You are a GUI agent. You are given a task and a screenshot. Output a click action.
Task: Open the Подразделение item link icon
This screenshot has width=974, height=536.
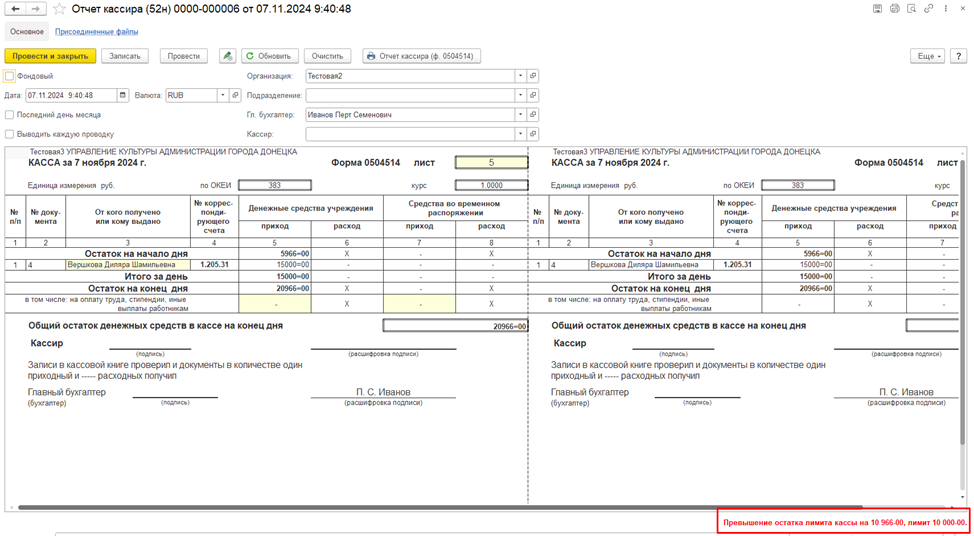click(532, 96)
